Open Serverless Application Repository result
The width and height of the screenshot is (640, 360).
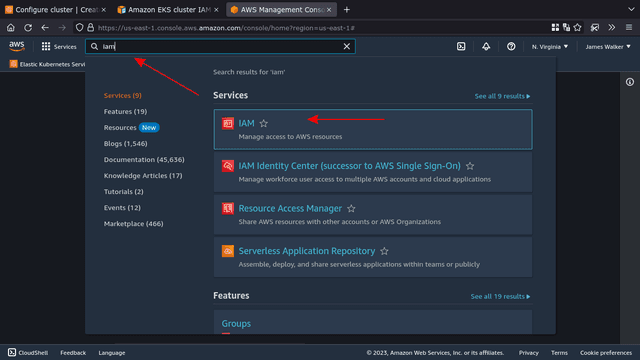(x=307, y=251)
